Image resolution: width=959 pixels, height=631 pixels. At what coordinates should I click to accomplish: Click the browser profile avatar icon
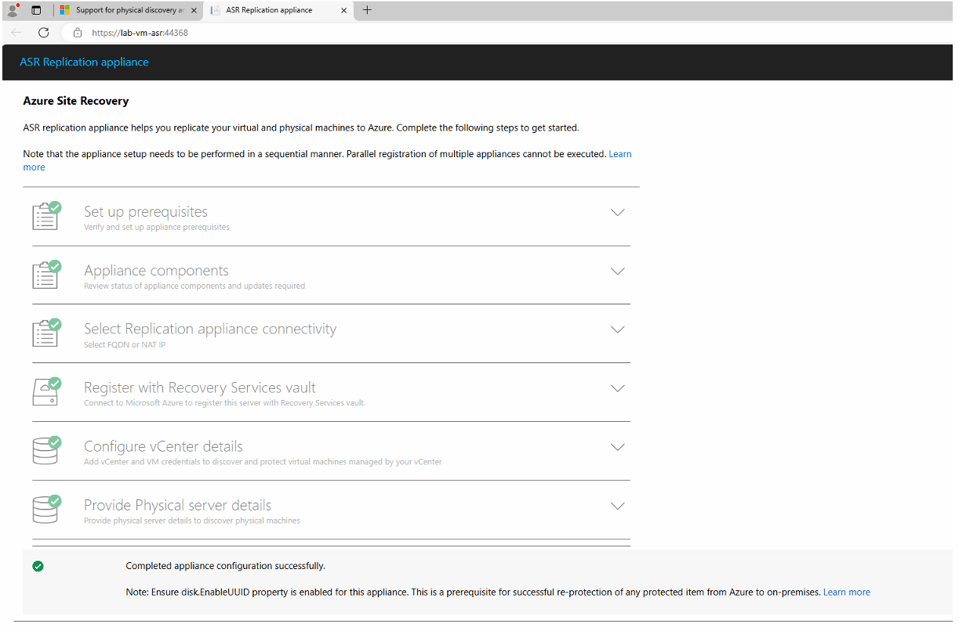(x=13, y=10)
